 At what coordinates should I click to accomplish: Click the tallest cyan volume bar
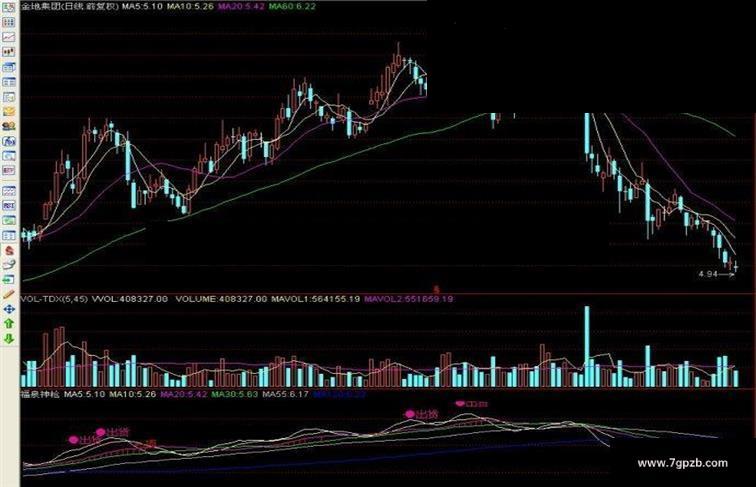pos(587,346)
